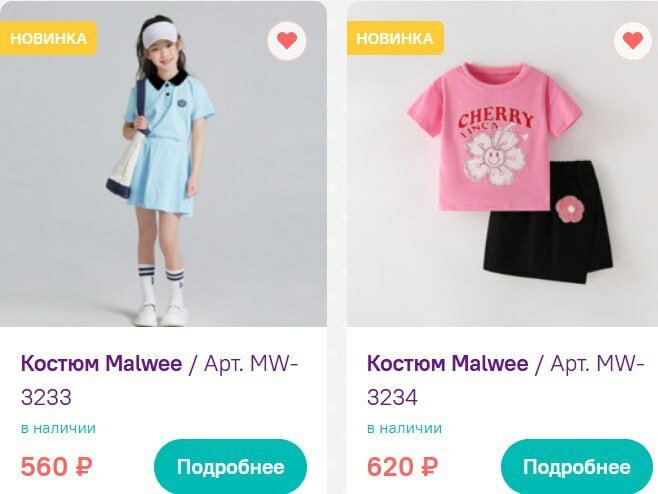This screenshot has height=494, width=658.
Task: Click the 560 ₽ price label
Action: [x=57, y=466]
